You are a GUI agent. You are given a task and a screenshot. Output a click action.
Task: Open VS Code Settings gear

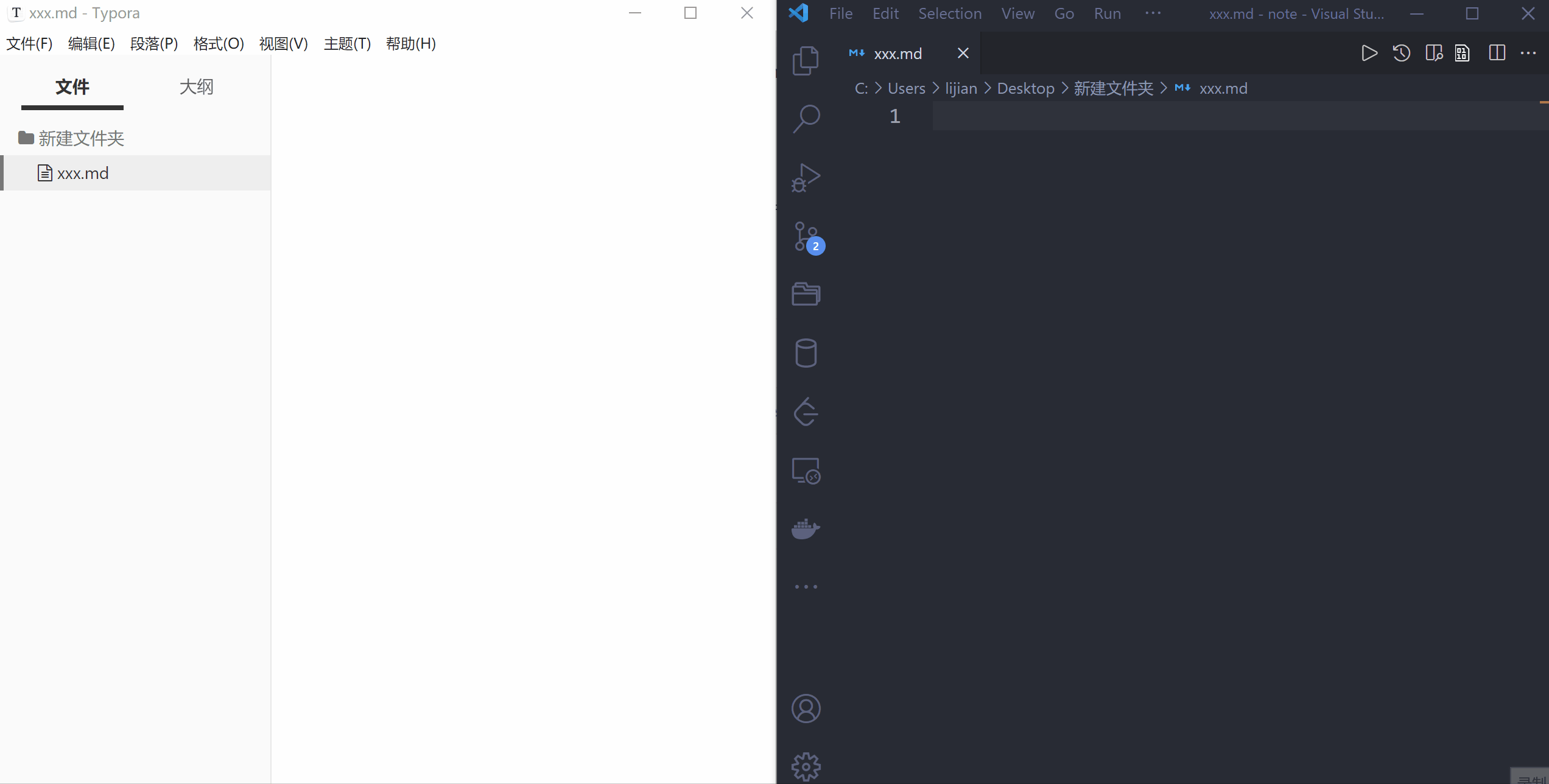(x=806, y=766)
